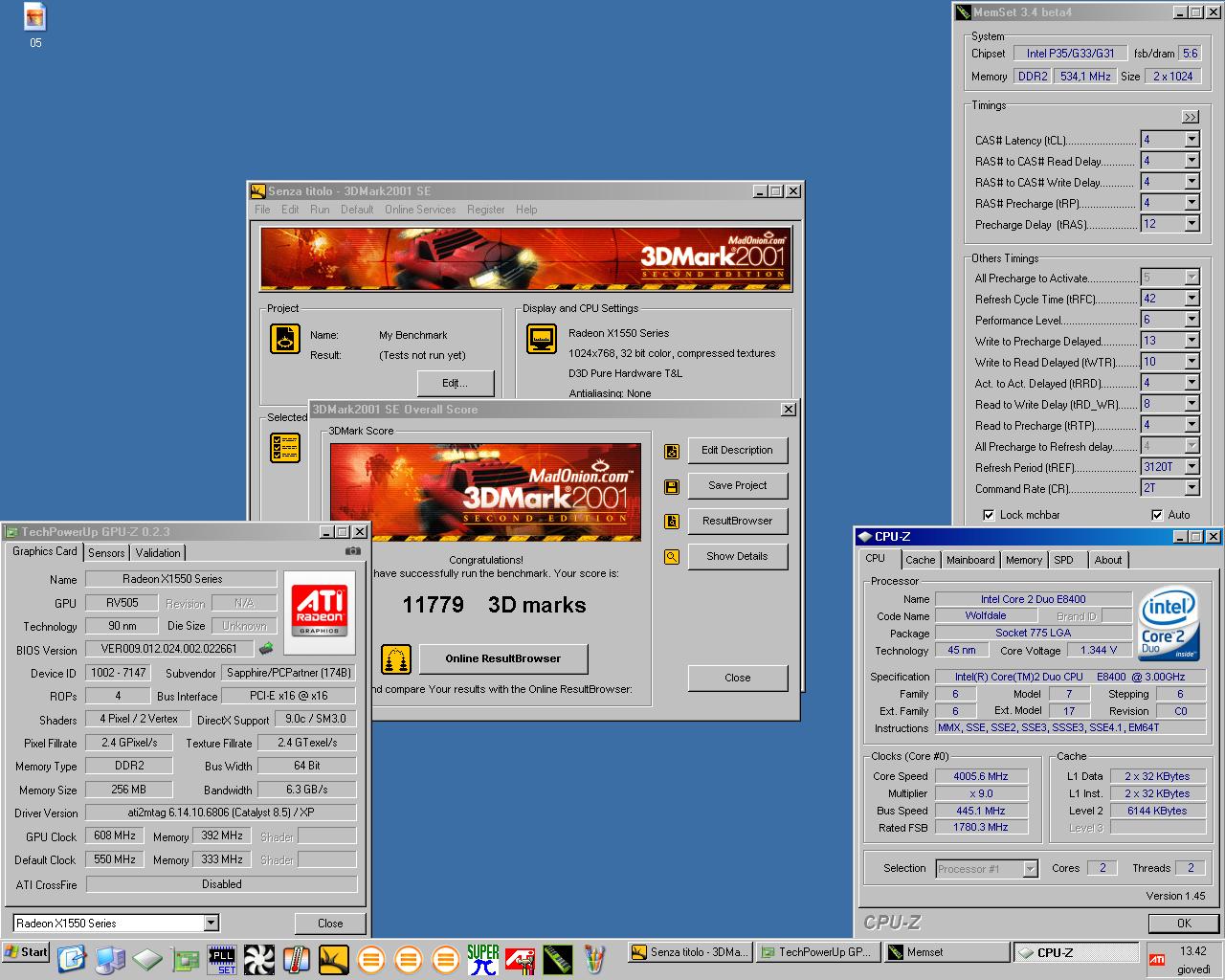The image size is (1225, 980).
Task: Launch the CPU chip quick launch icon
Action: pos(147,958)
